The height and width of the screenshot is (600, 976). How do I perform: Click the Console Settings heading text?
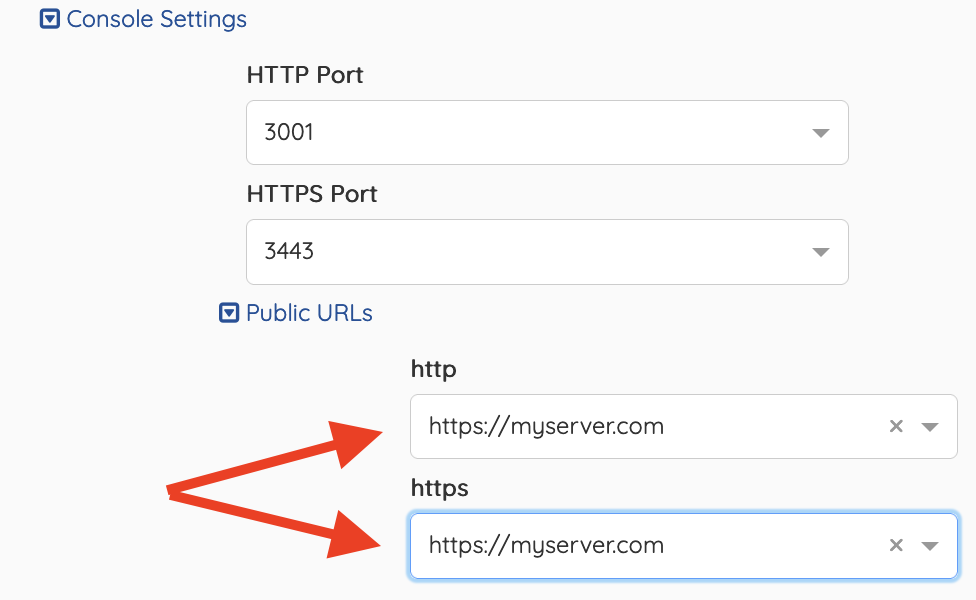pyautogui.click(x=156, y=19)
